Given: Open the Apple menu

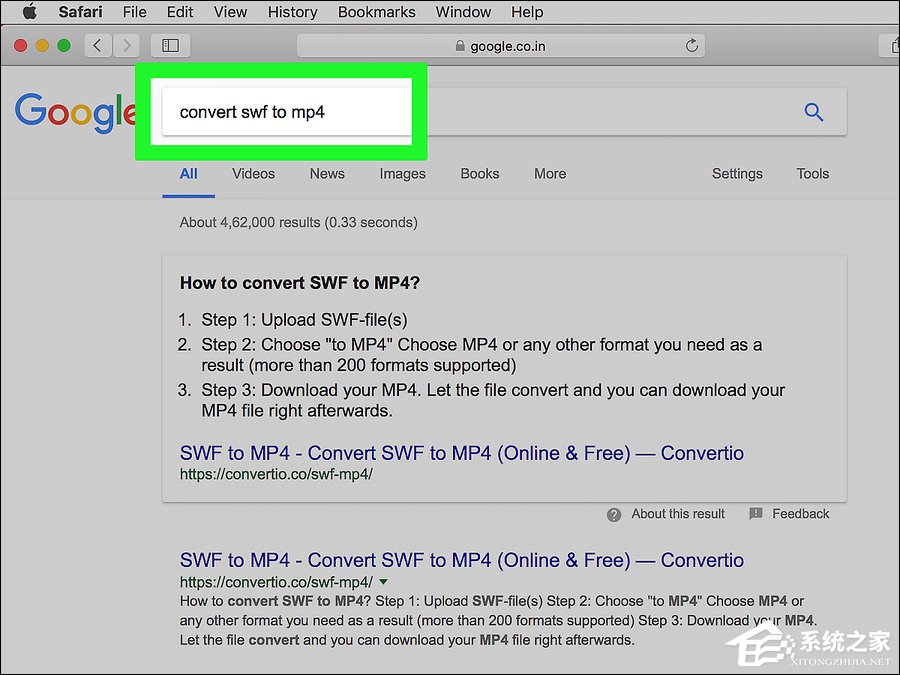Looking at the screenshot, I should pyautogui.click(x=29, y=11).
